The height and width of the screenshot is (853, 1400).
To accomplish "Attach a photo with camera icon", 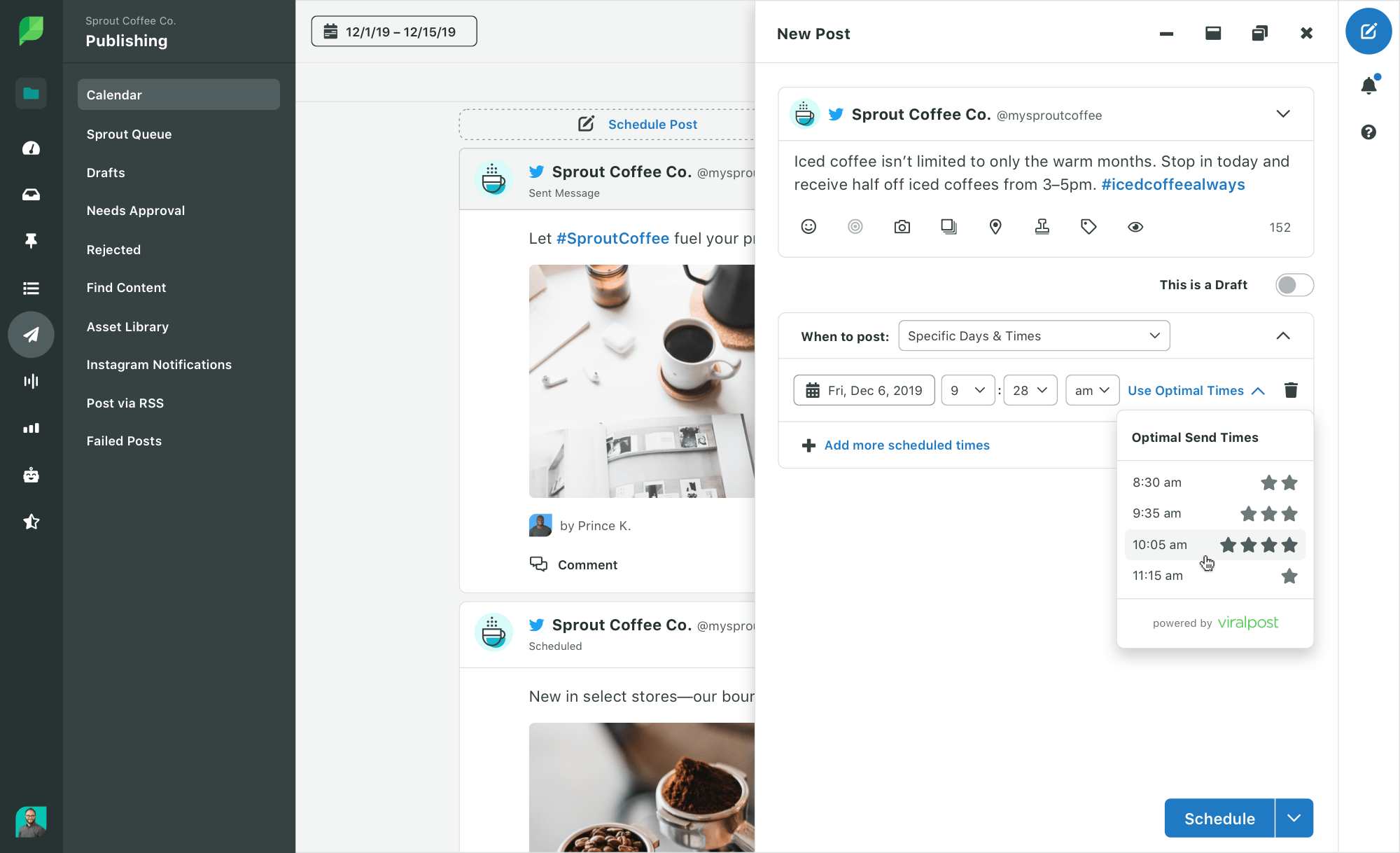I will click(902, 226).
